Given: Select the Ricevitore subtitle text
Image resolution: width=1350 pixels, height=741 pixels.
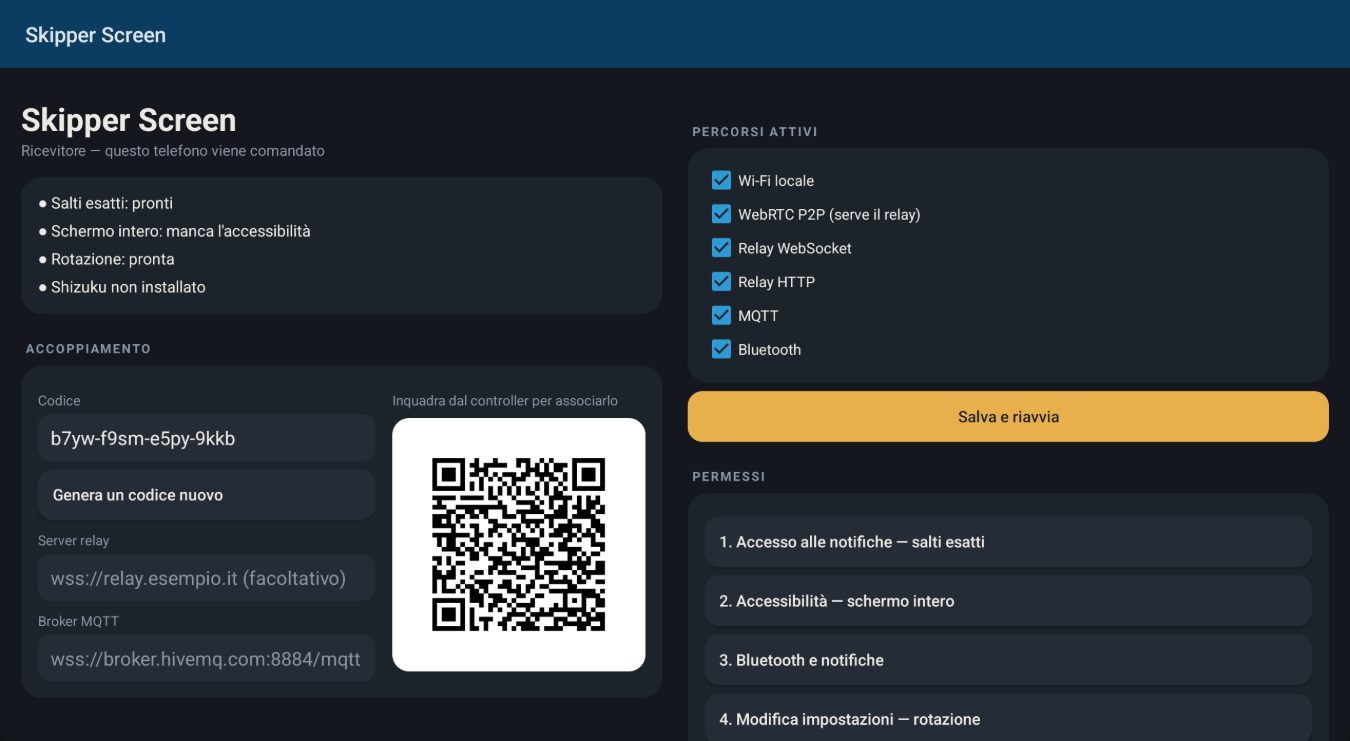Looking at the screenshot, I should tap(173, 151).
